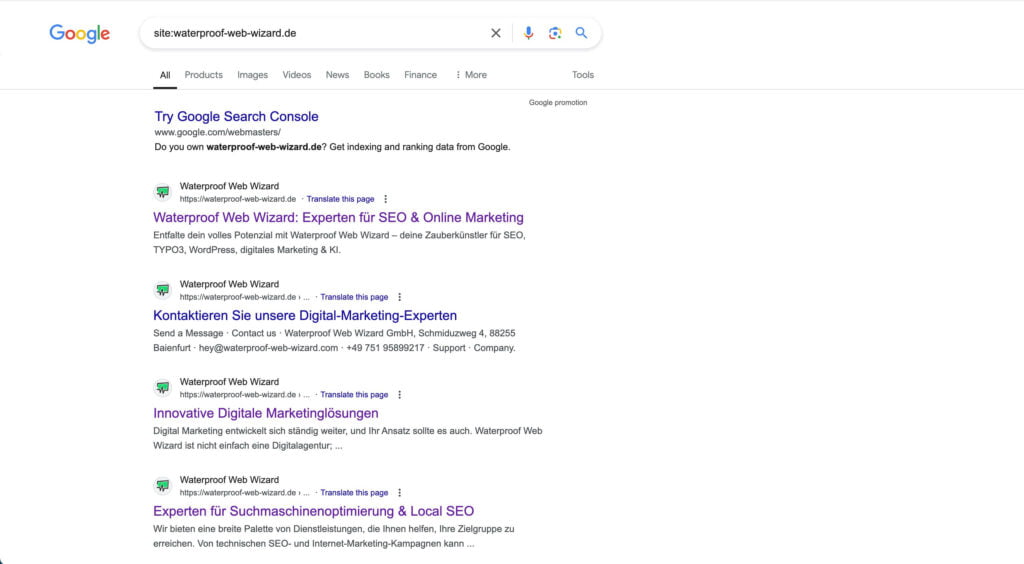
Task: Select the All search tab
Action: click(165, 75)
